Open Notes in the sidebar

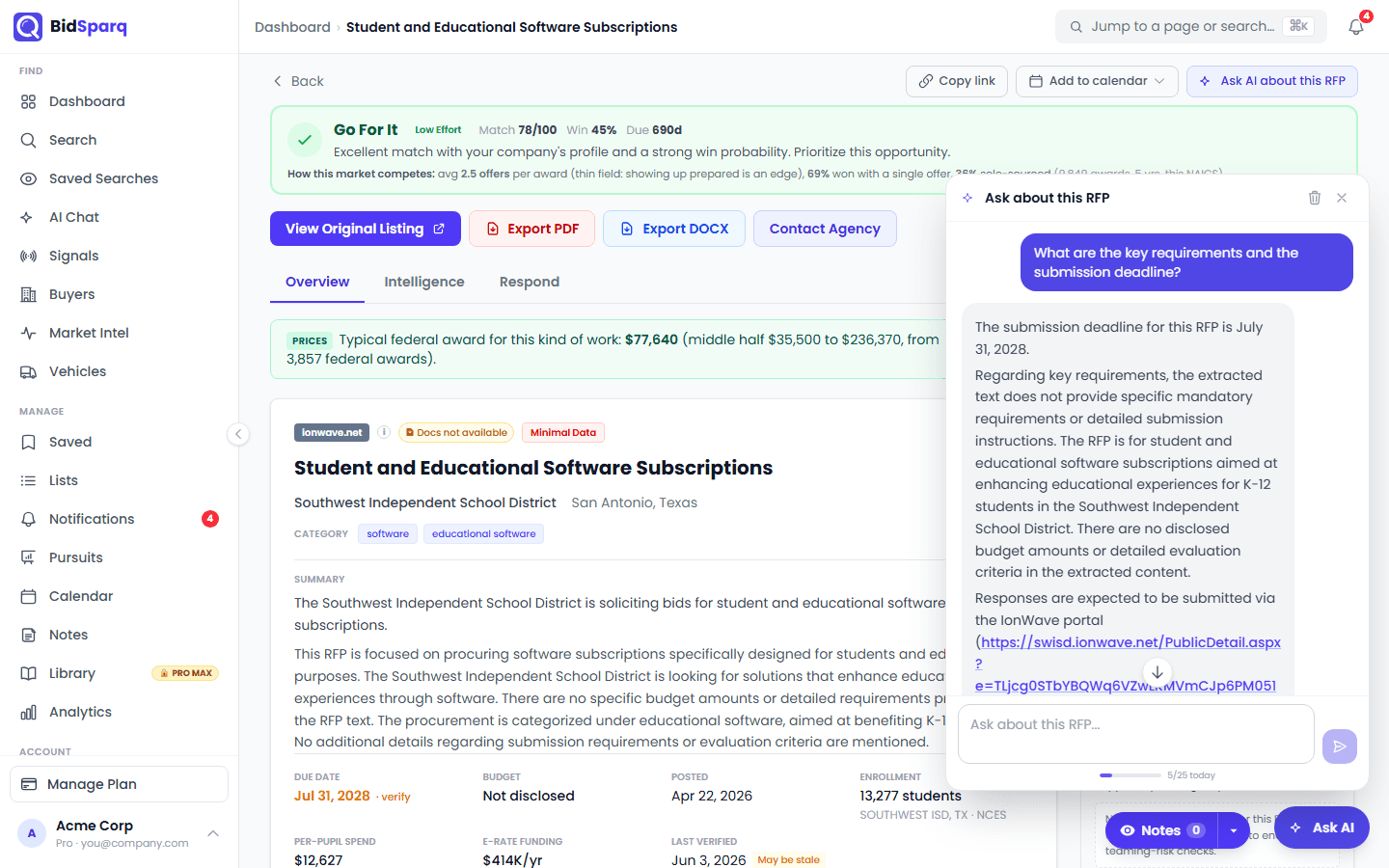pyautogui.click(x=120, y=635)
